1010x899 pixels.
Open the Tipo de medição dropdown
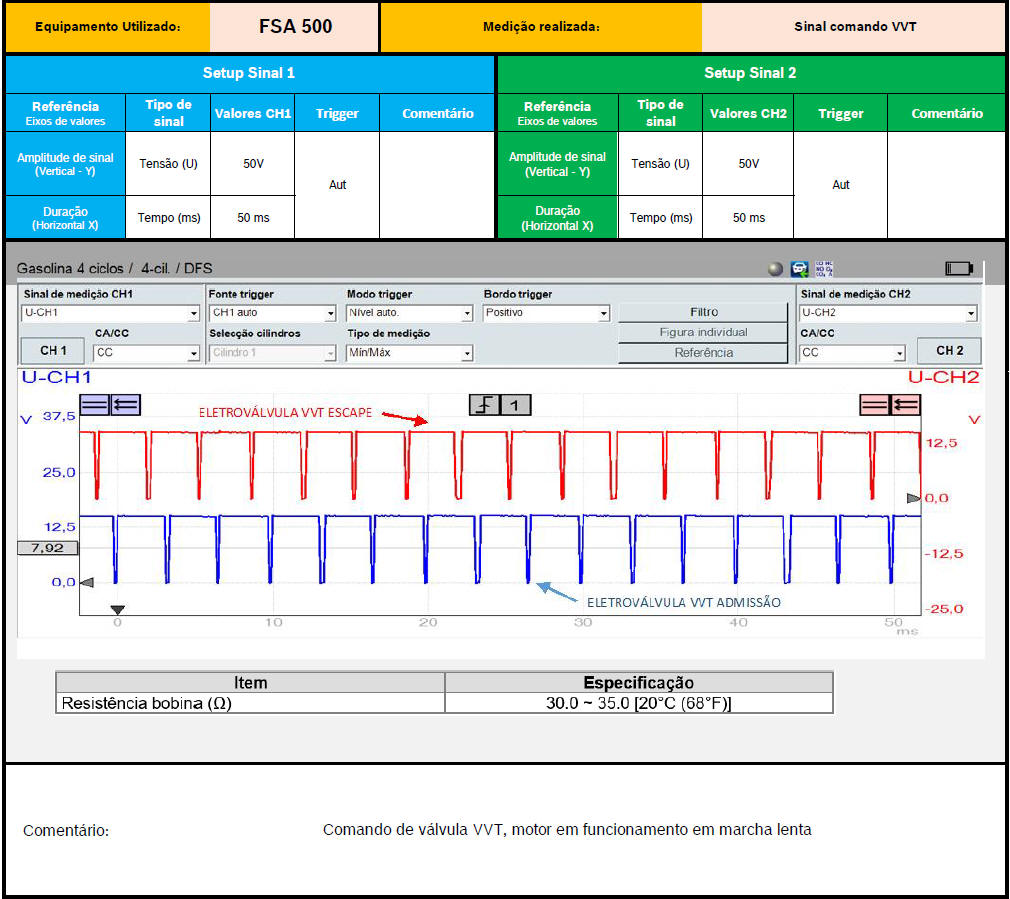point(409,353)
